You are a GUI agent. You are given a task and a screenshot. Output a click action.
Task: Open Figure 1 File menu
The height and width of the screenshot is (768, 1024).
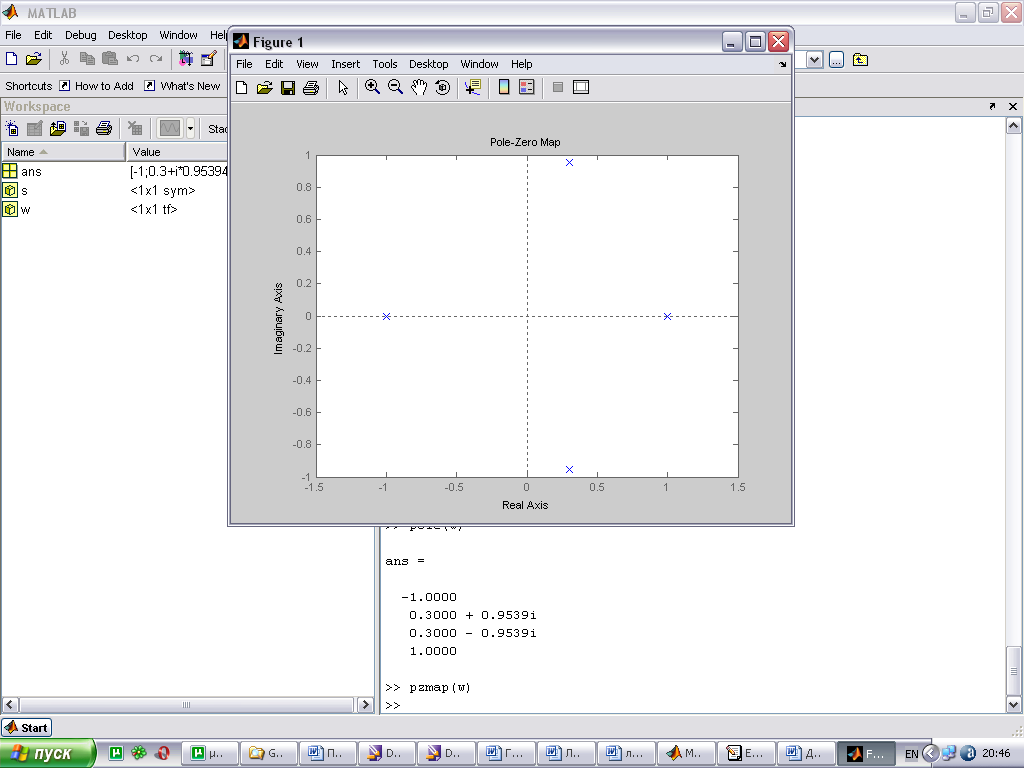(x=244, y=64)
